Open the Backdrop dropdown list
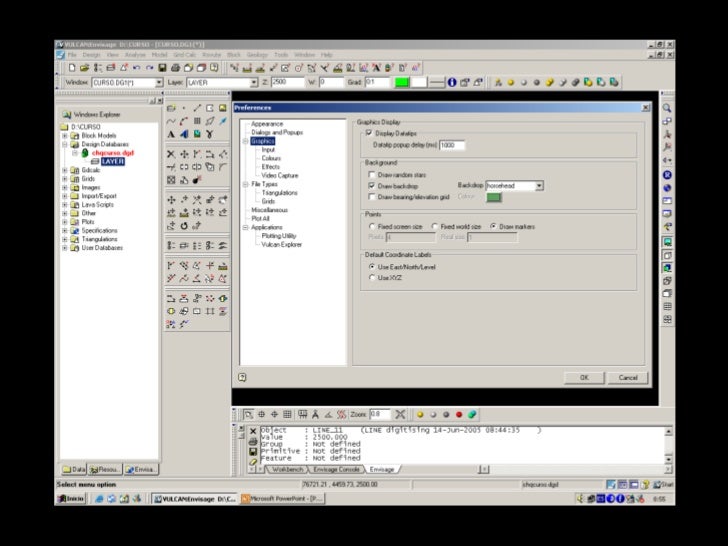The image size is (728, 546). [x=539, y=186]
